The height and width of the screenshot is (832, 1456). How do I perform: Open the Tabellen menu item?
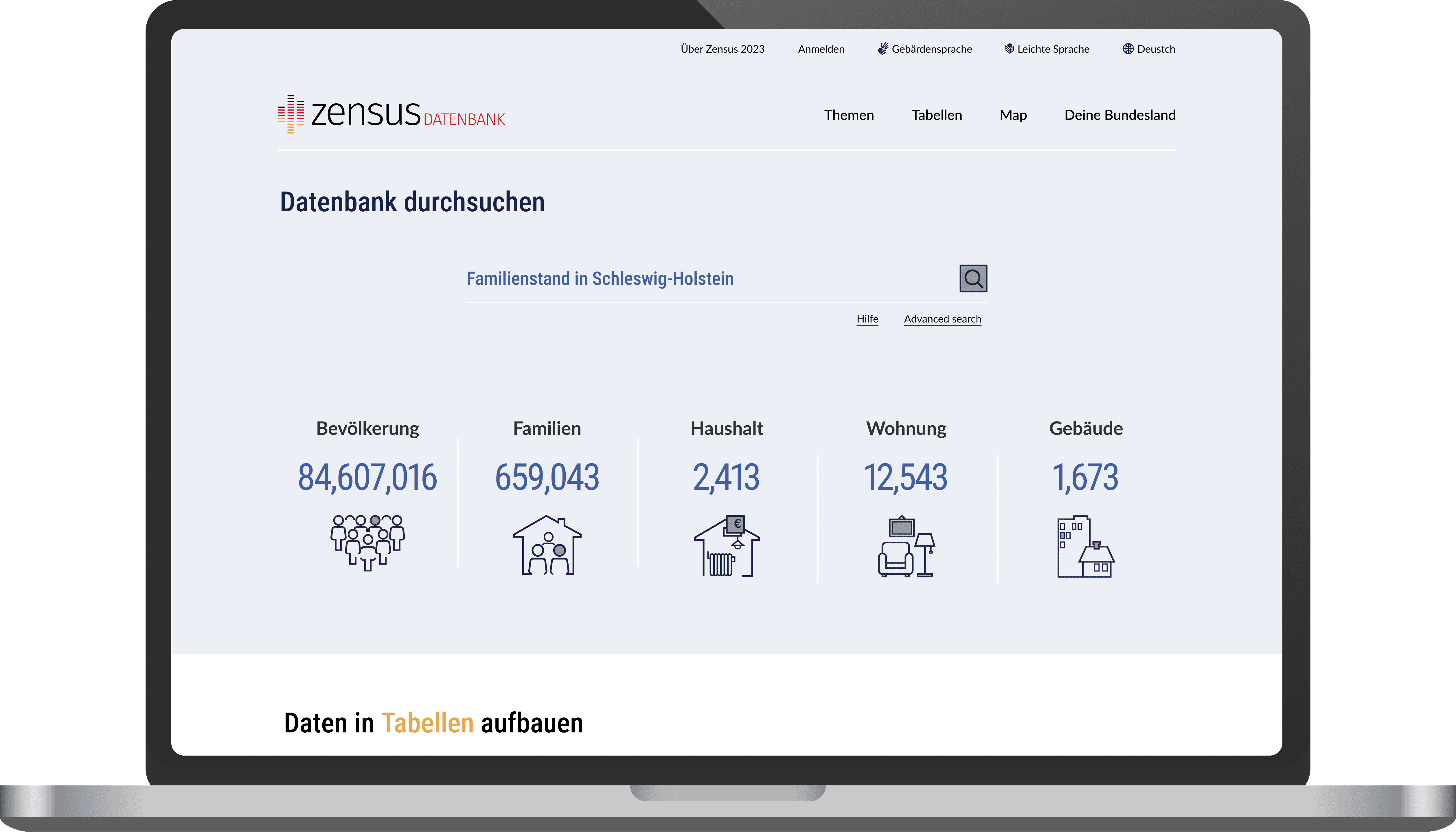tap(936, 115)
